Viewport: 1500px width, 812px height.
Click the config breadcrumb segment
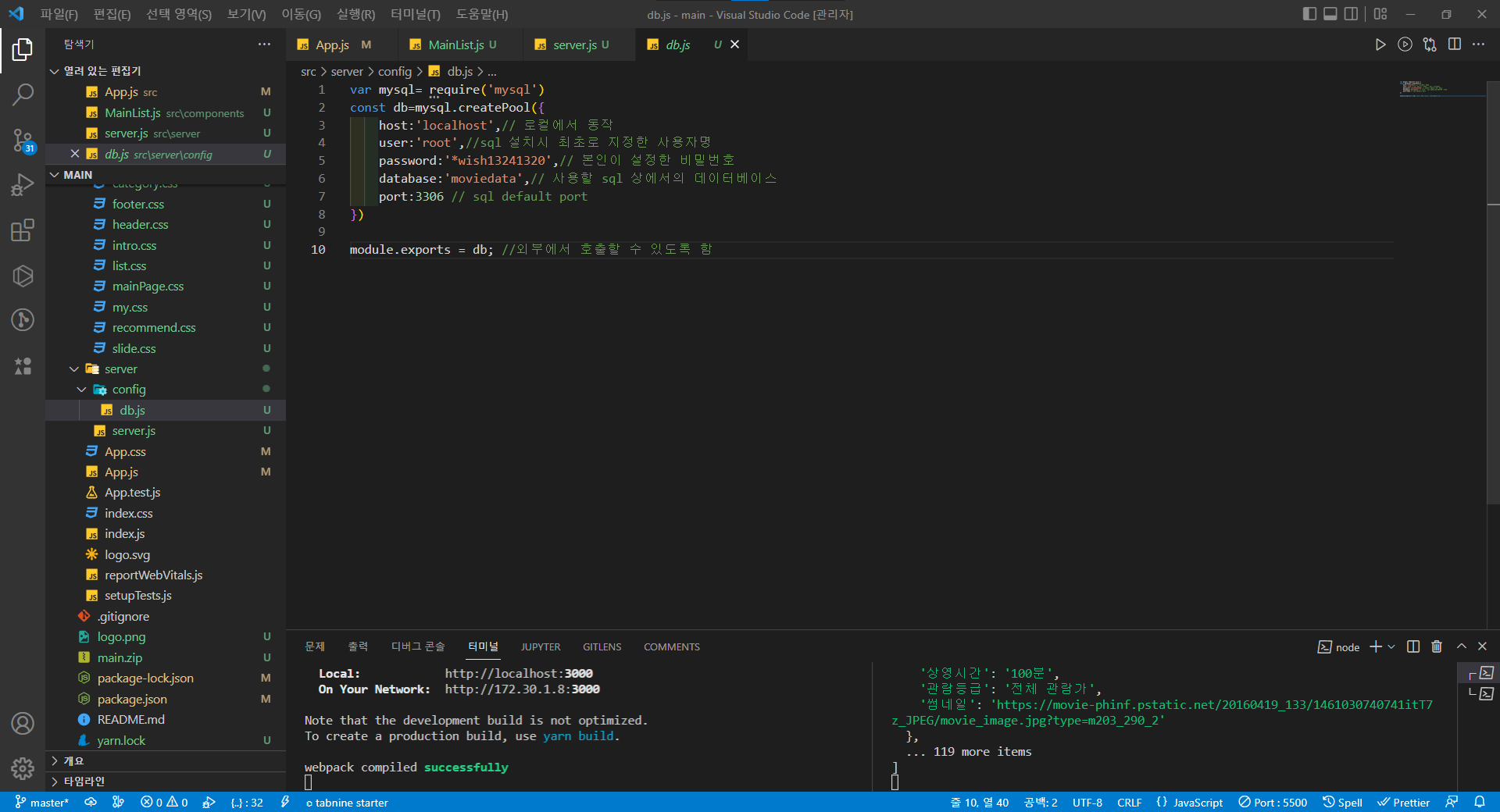pos(395,71)
